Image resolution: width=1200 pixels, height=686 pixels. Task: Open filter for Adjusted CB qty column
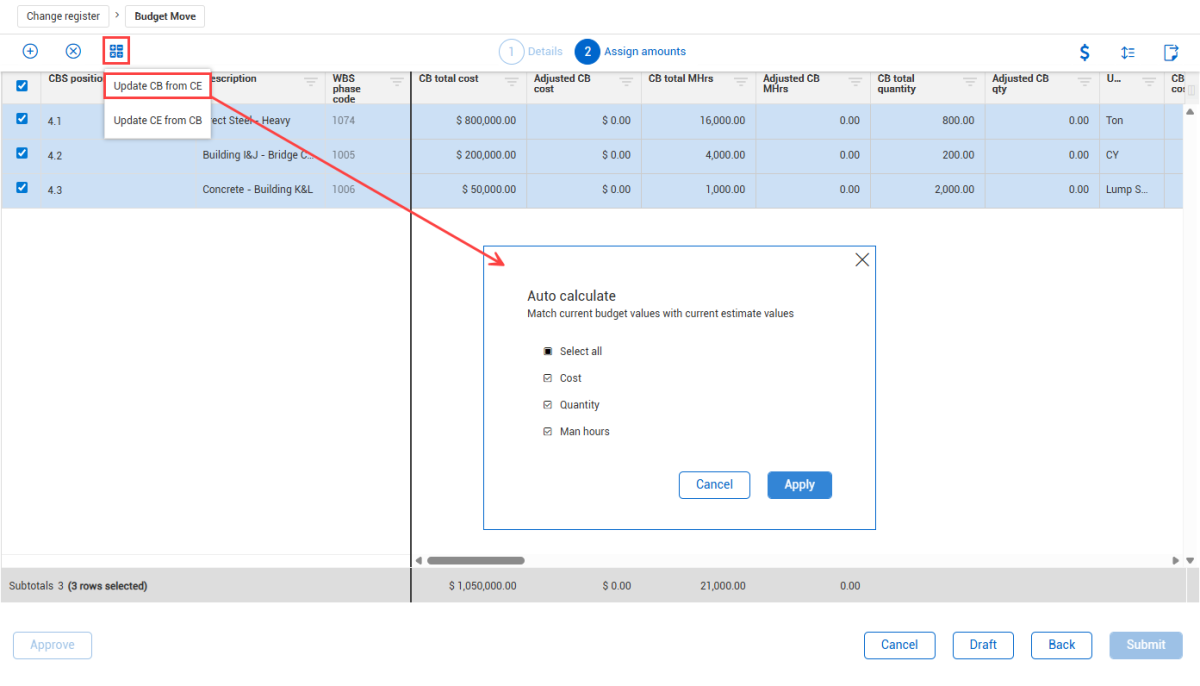[x=1084, y=82]
